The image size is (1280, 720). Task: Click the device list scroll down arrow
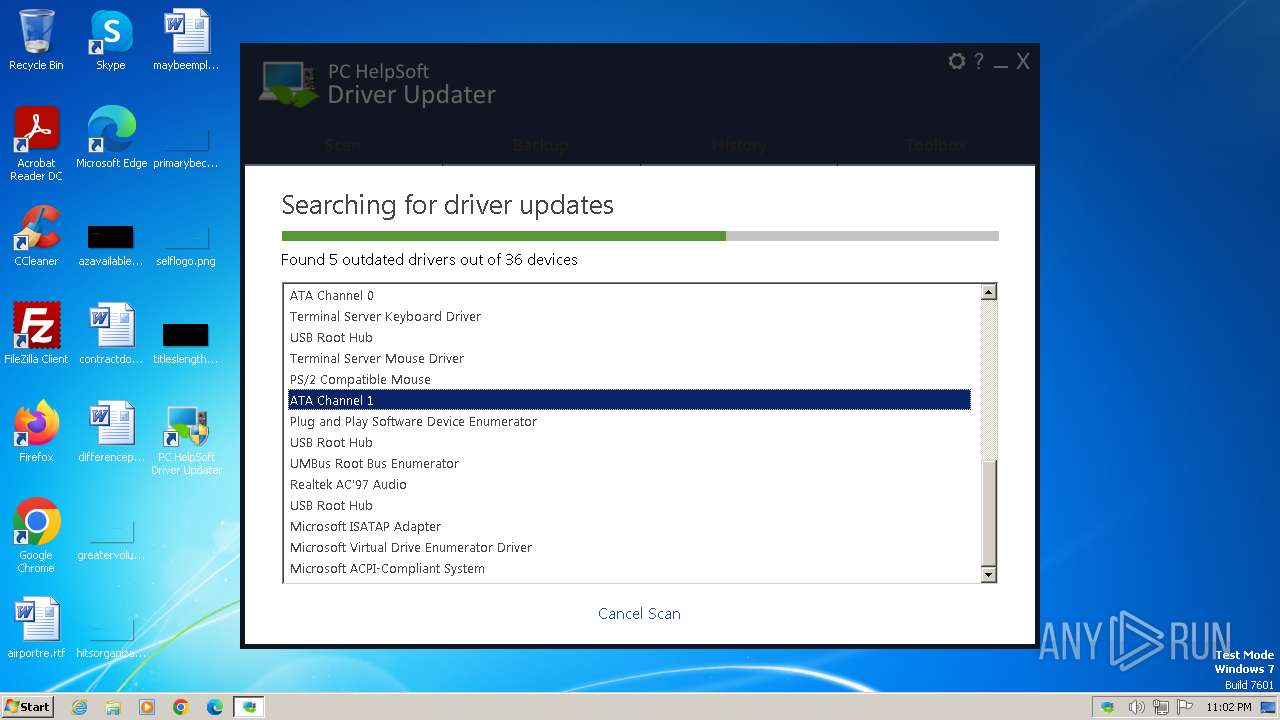(x=988, y=575)
